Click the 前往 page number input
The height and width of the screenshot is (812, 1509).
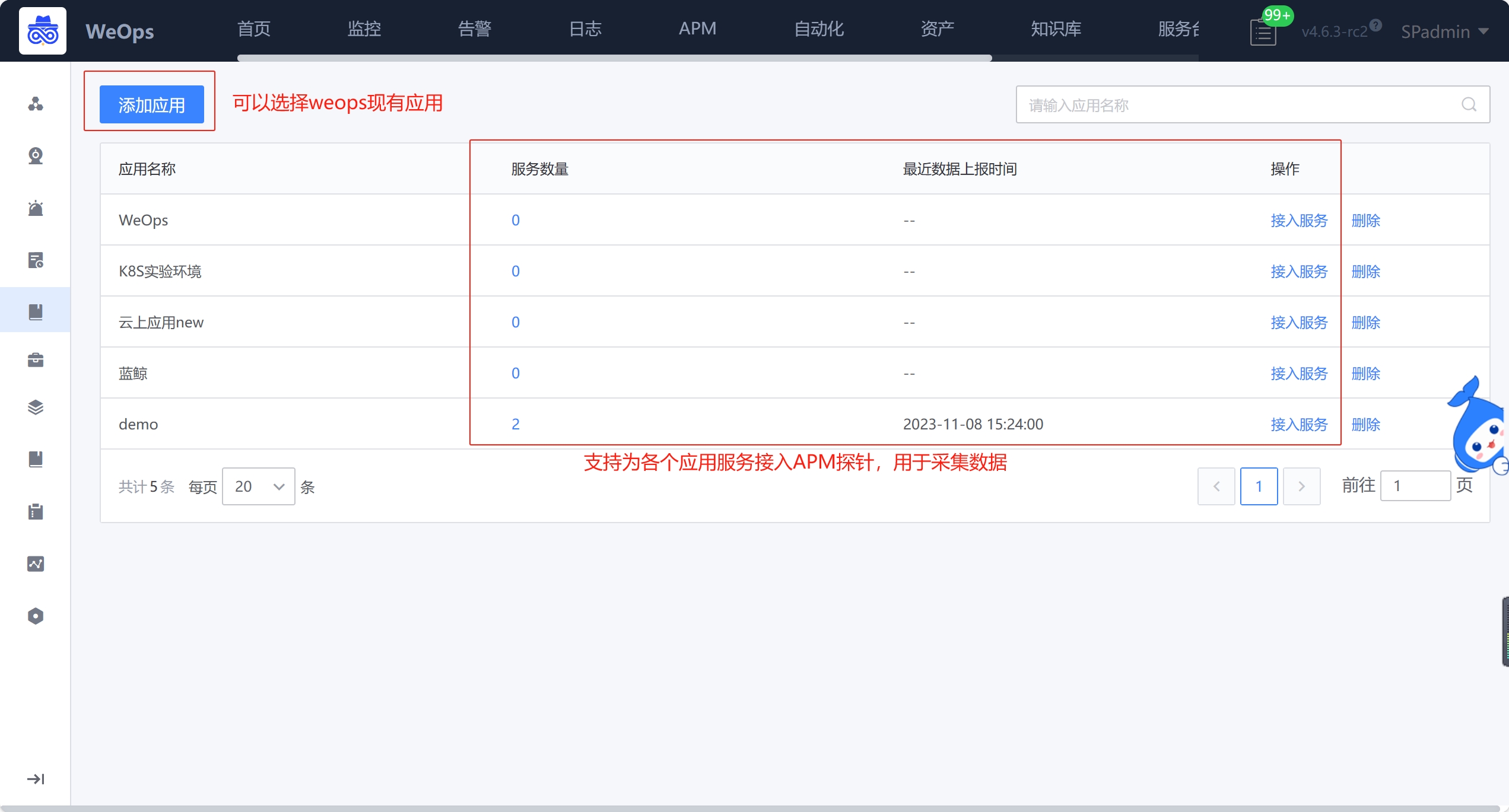1415,486
